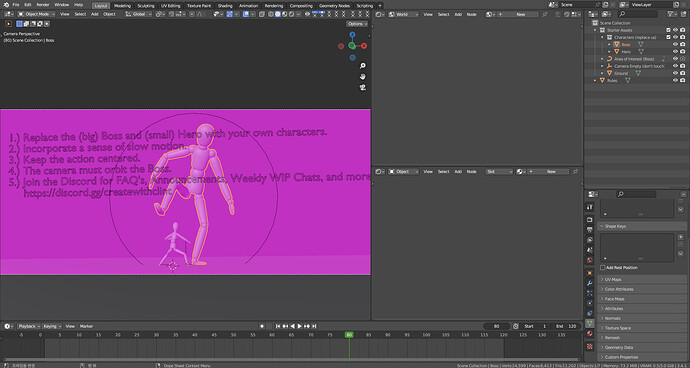Screen dimensions: 690x368
Task: Expand the Geometry Data panel
Action: point(642,347)
